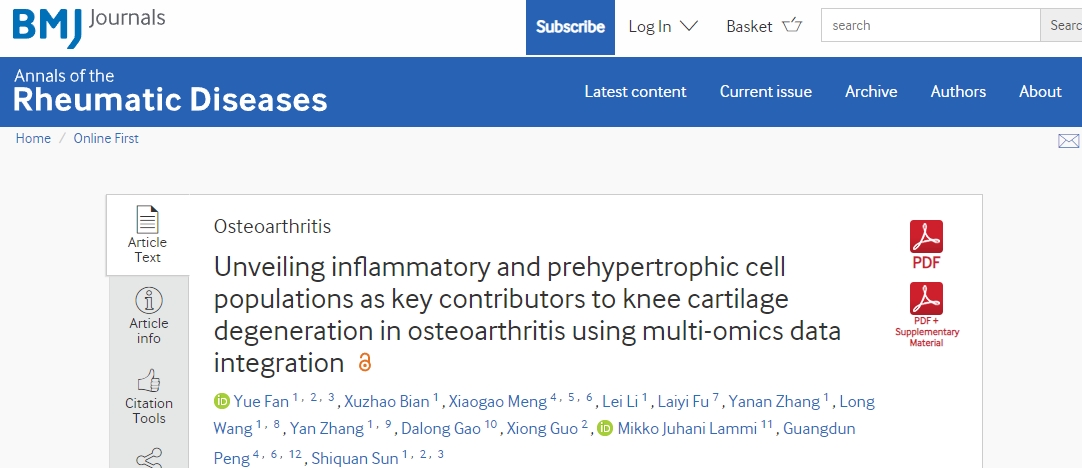Viewport: 1082px width, 470px height.
Task: Go to the Archive page
Action: pyautogui.click(x=871, y=91)
